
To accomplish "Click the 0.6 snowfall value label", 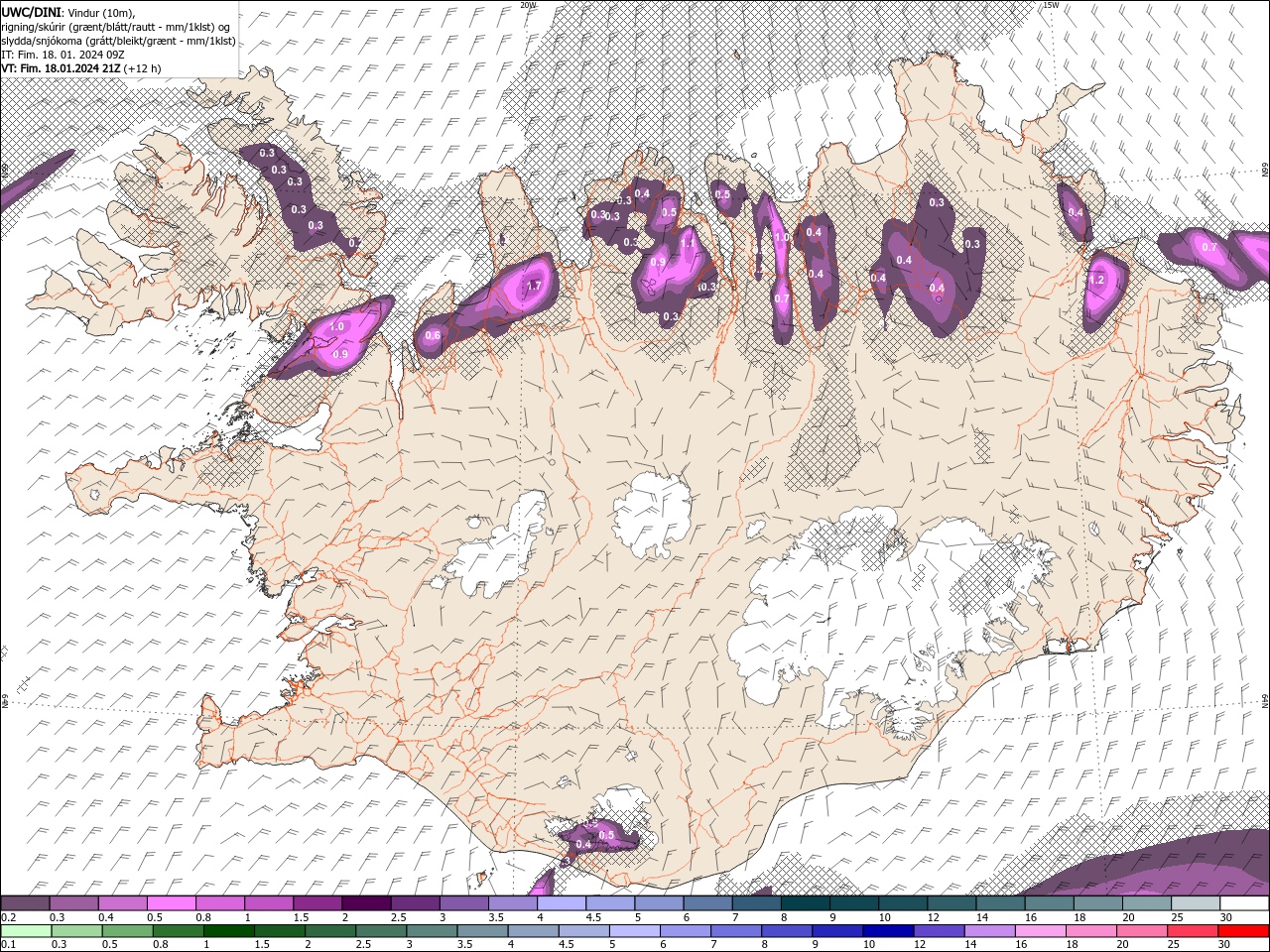I will [433, 335].
